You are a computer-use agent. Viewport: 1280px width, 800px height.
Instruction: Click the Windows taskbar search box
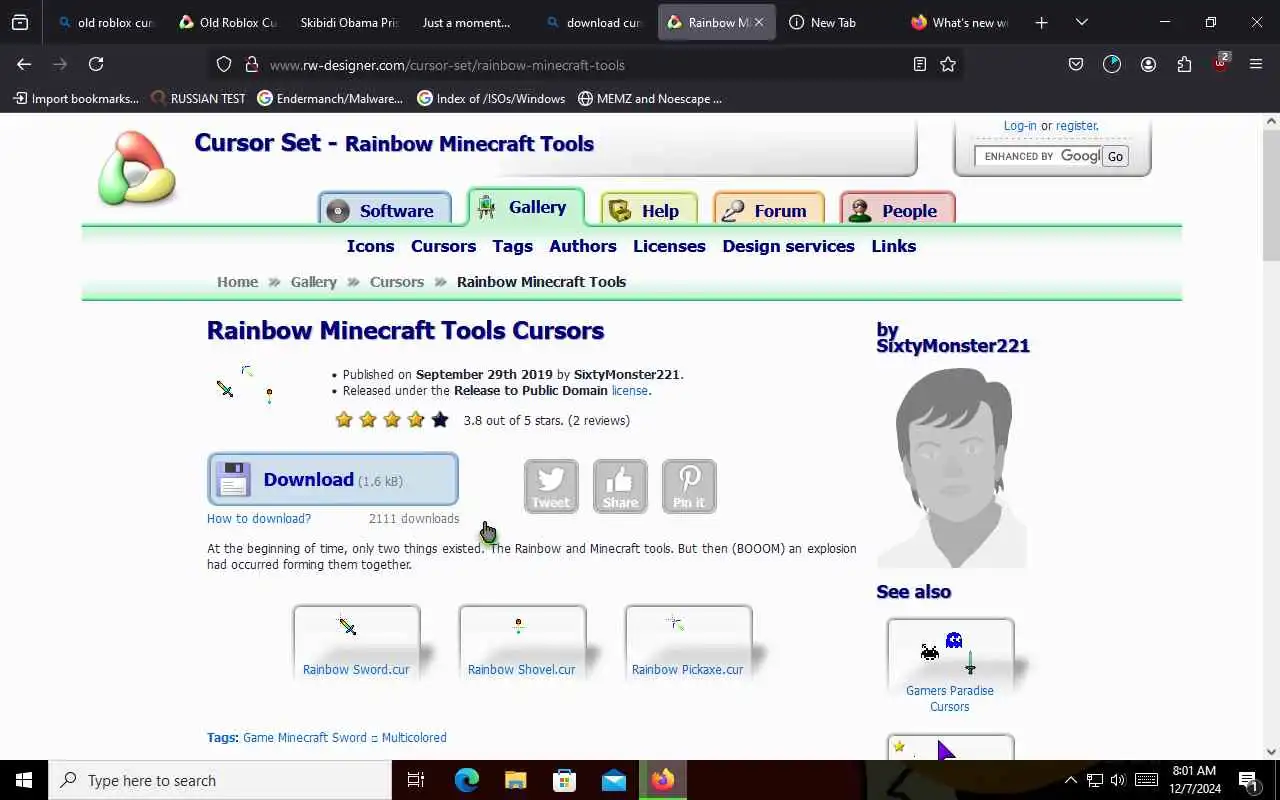coord(220,780)
